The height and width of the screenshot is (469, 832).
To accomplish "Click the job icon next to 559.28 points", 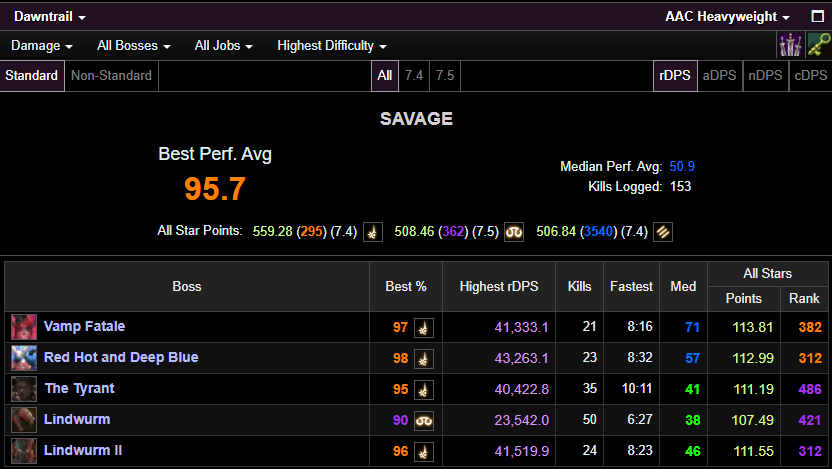I will click(372, 232).
